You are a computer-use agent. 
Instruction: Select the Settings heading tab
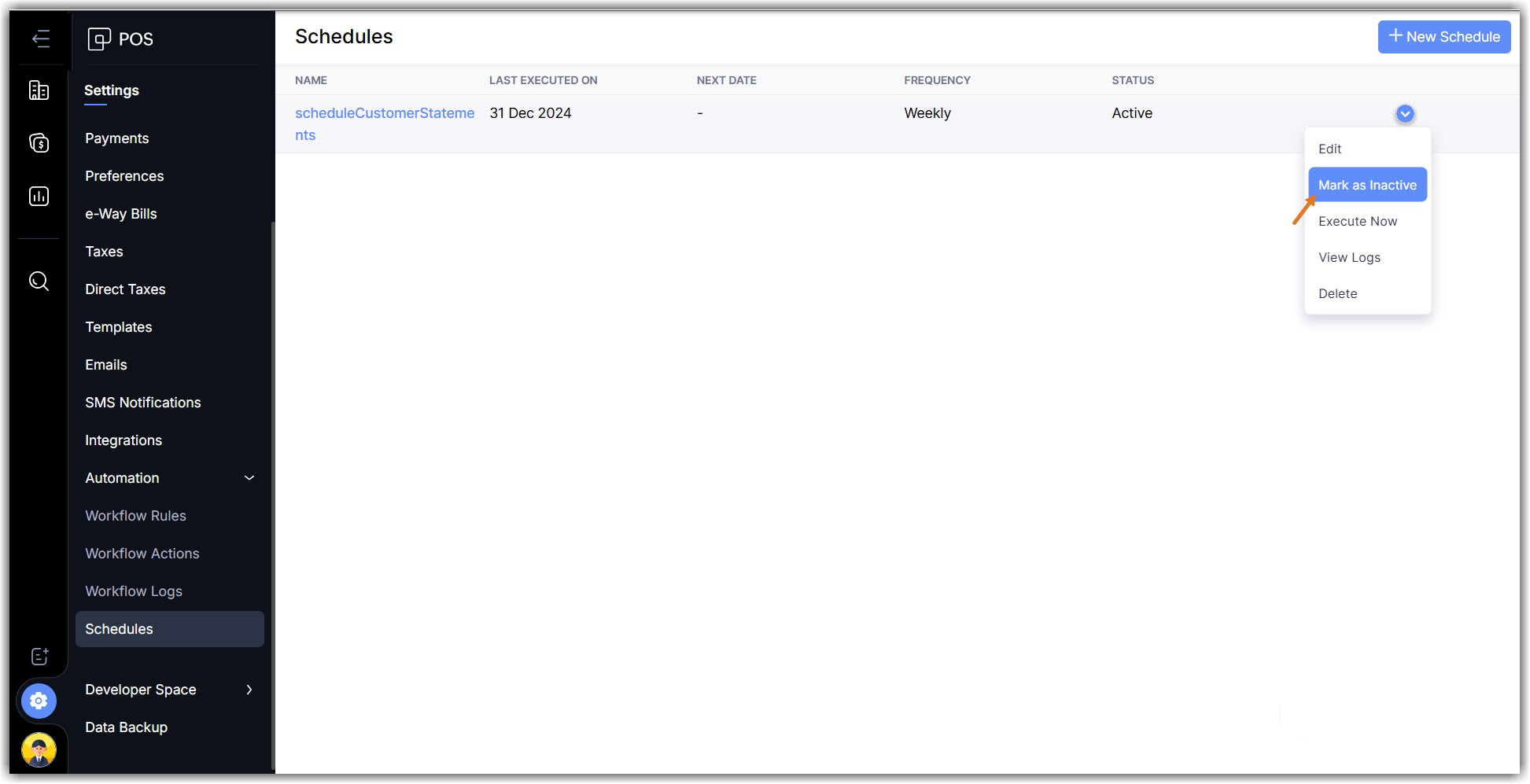click(112, 90)
